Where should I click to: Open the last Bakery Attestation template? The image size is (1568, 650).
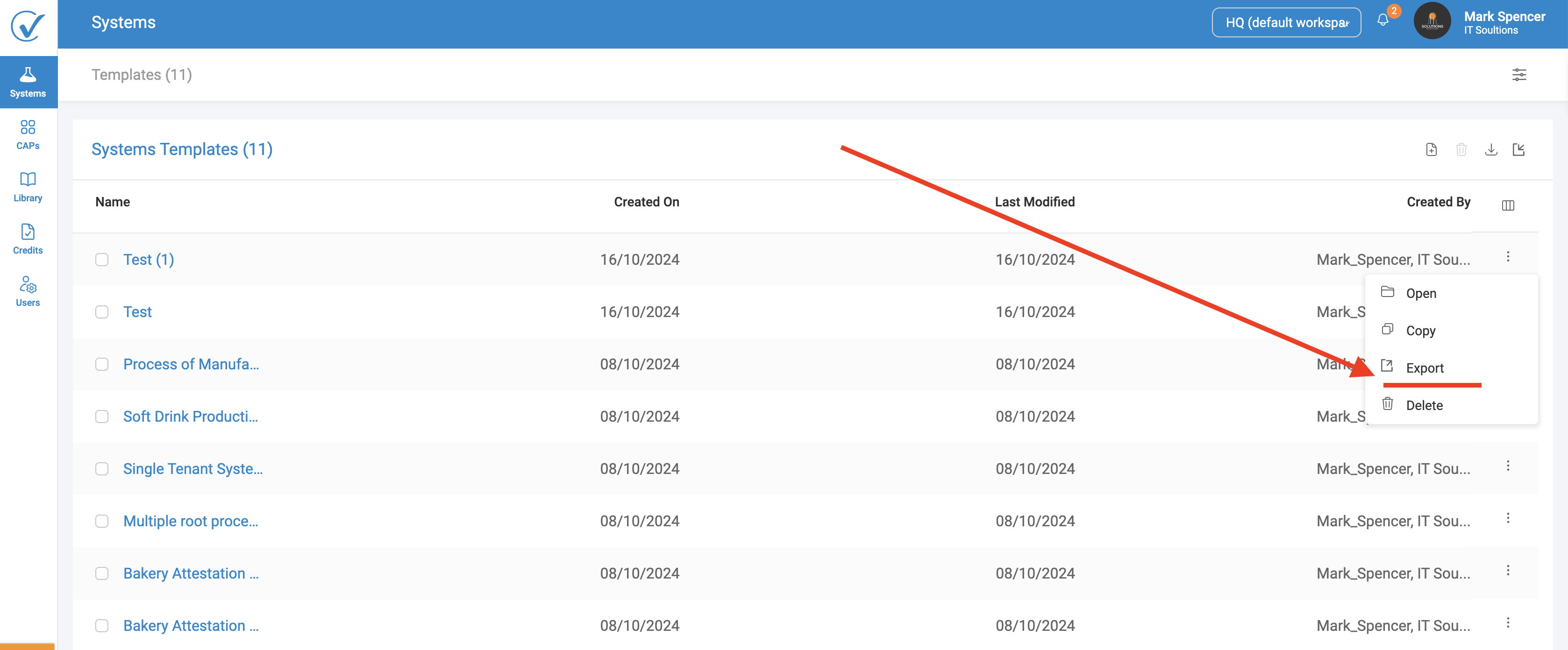click(191, 626)
